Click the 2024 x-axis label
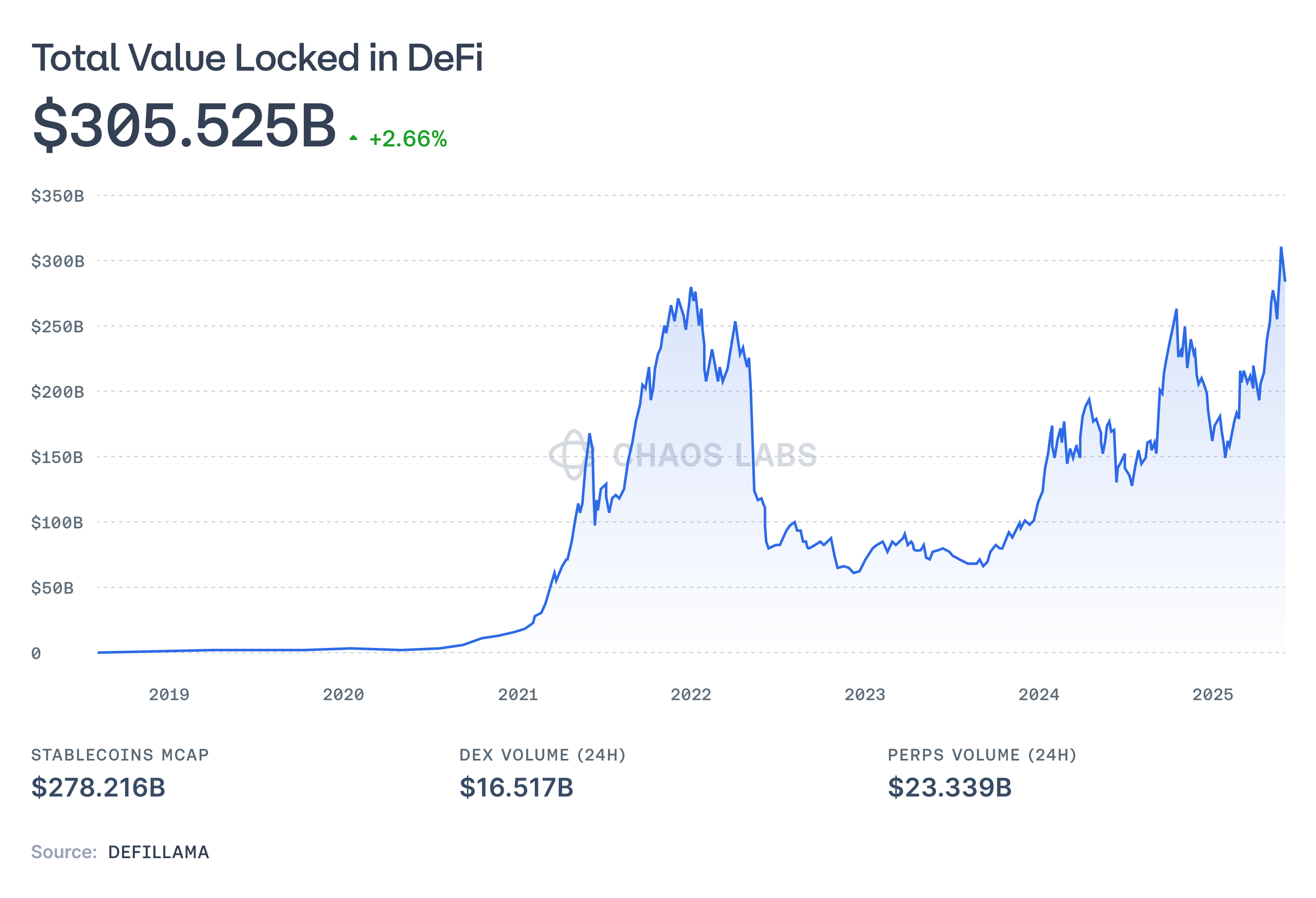Viewport: 1316px width, 898px height. coord(1038,694)
